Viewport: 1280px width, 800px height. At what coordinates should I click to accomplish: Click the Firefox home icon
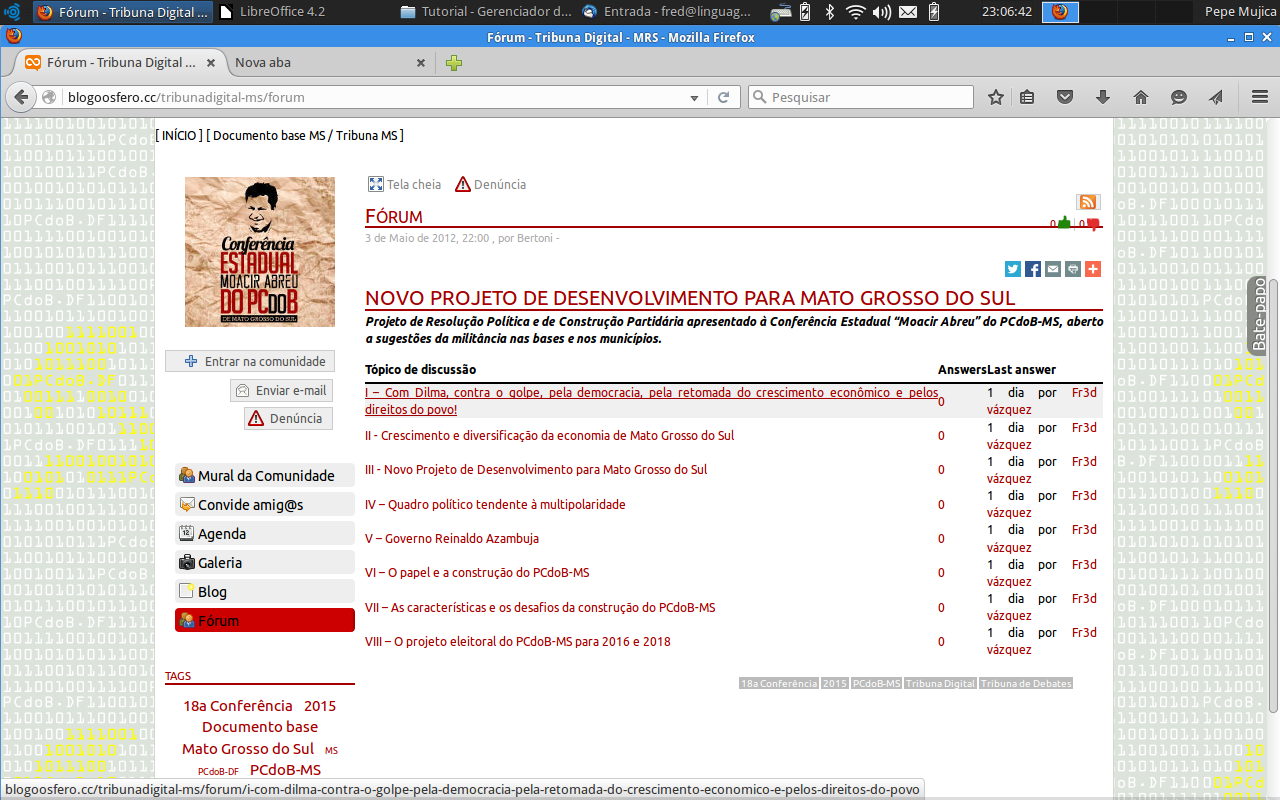(x=1141, y=97)
